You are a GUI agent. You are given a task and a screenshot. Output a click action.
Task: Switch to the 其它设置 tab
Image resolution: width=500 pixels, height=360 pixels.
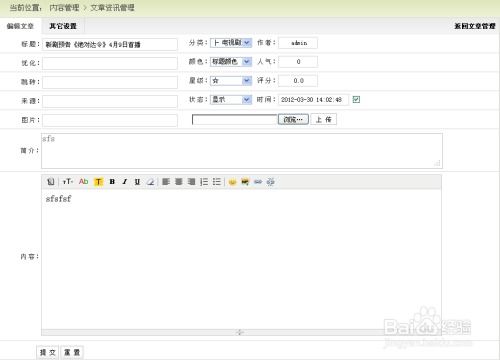click(63, 26)
